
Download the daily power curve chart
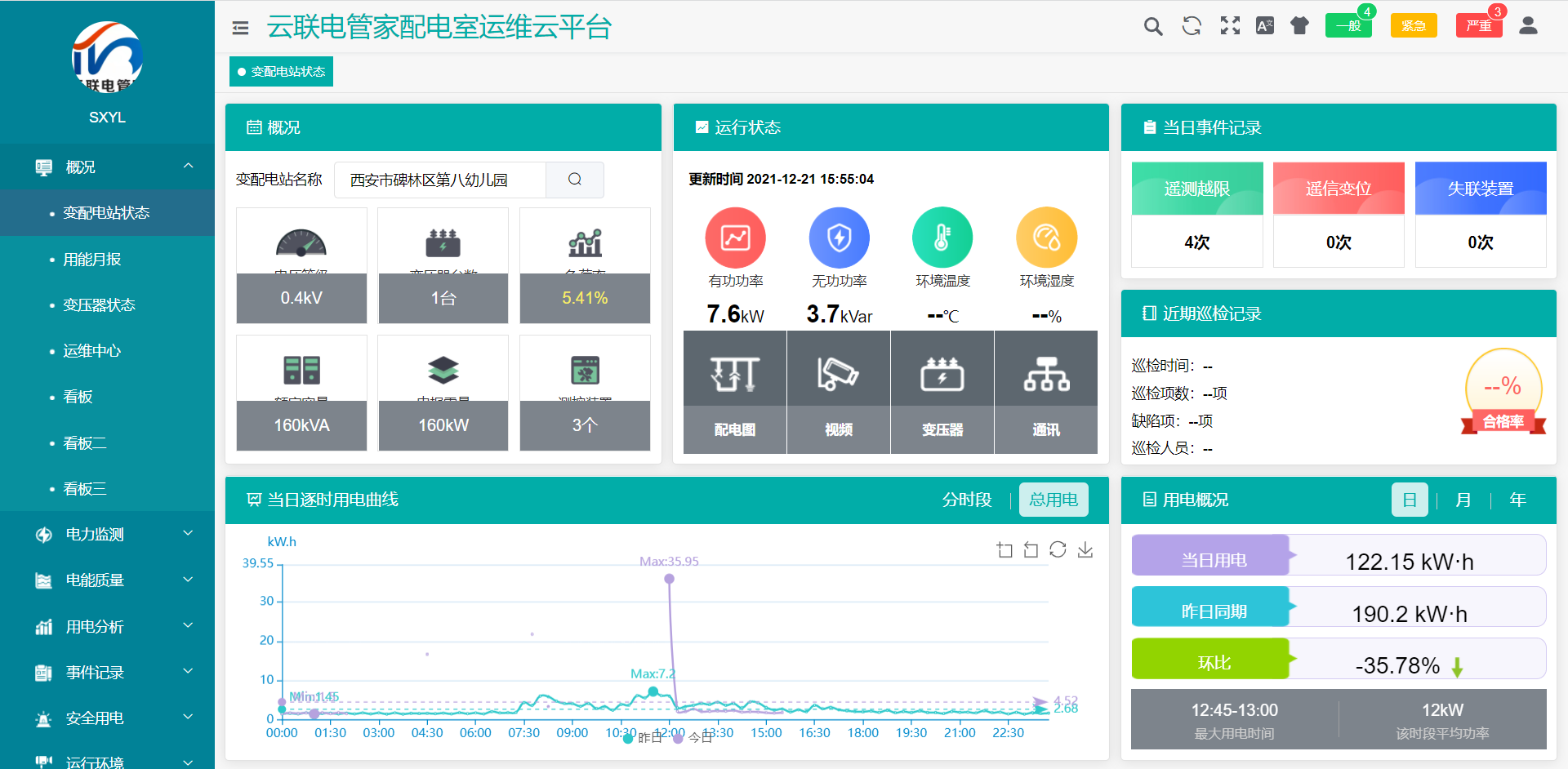[1085, 549]
